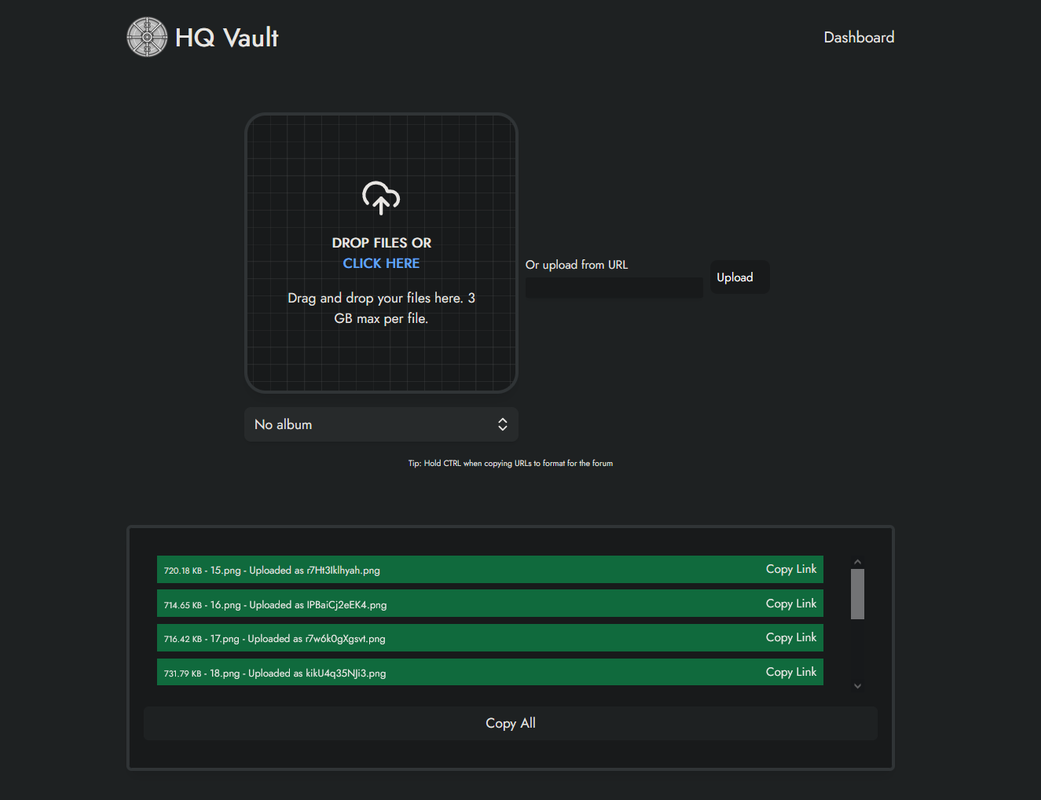Click the row for r7w6k0gXgsvt.png
The height and width of the screenshot is (800, 1041).
490,637
